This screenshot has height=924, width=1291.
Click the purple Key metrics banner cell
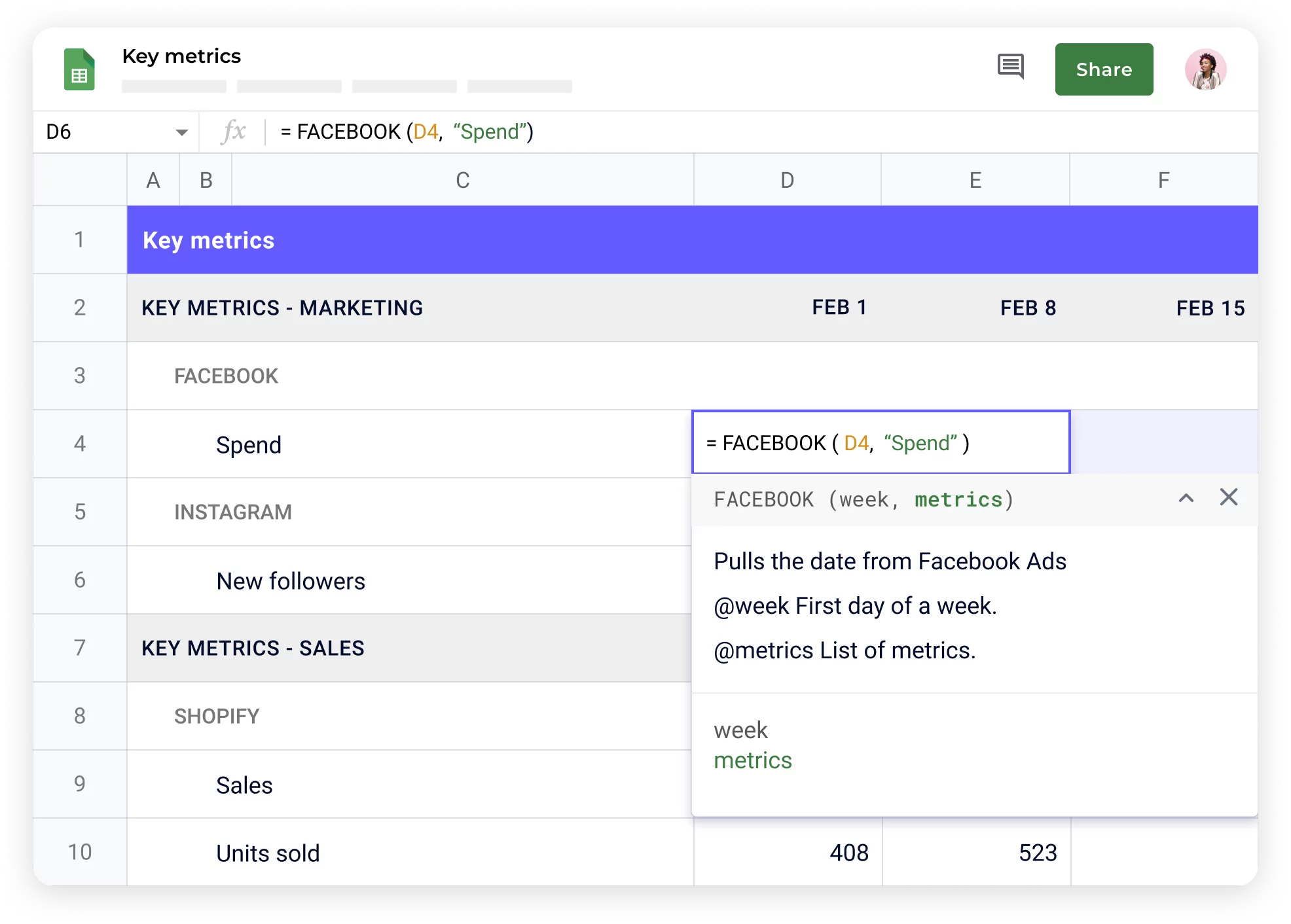point(693,240)
